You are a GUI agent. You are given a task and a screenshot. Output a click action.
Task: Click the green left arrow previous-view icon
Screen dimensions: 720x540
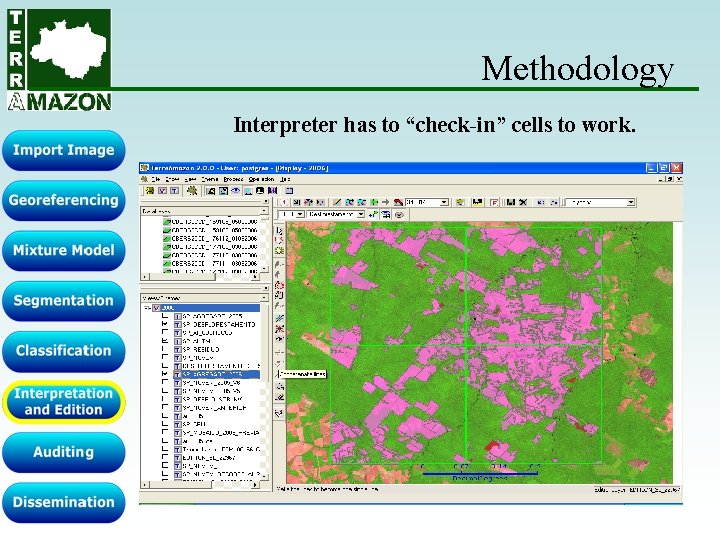(374, 202)
